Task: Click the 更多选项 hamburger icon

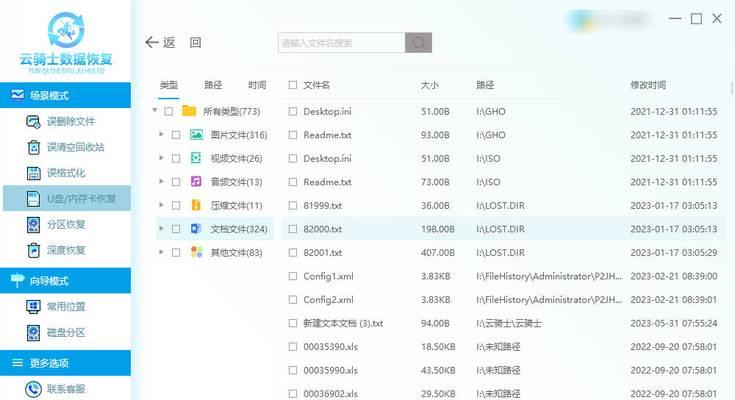Action: (18, 362)
